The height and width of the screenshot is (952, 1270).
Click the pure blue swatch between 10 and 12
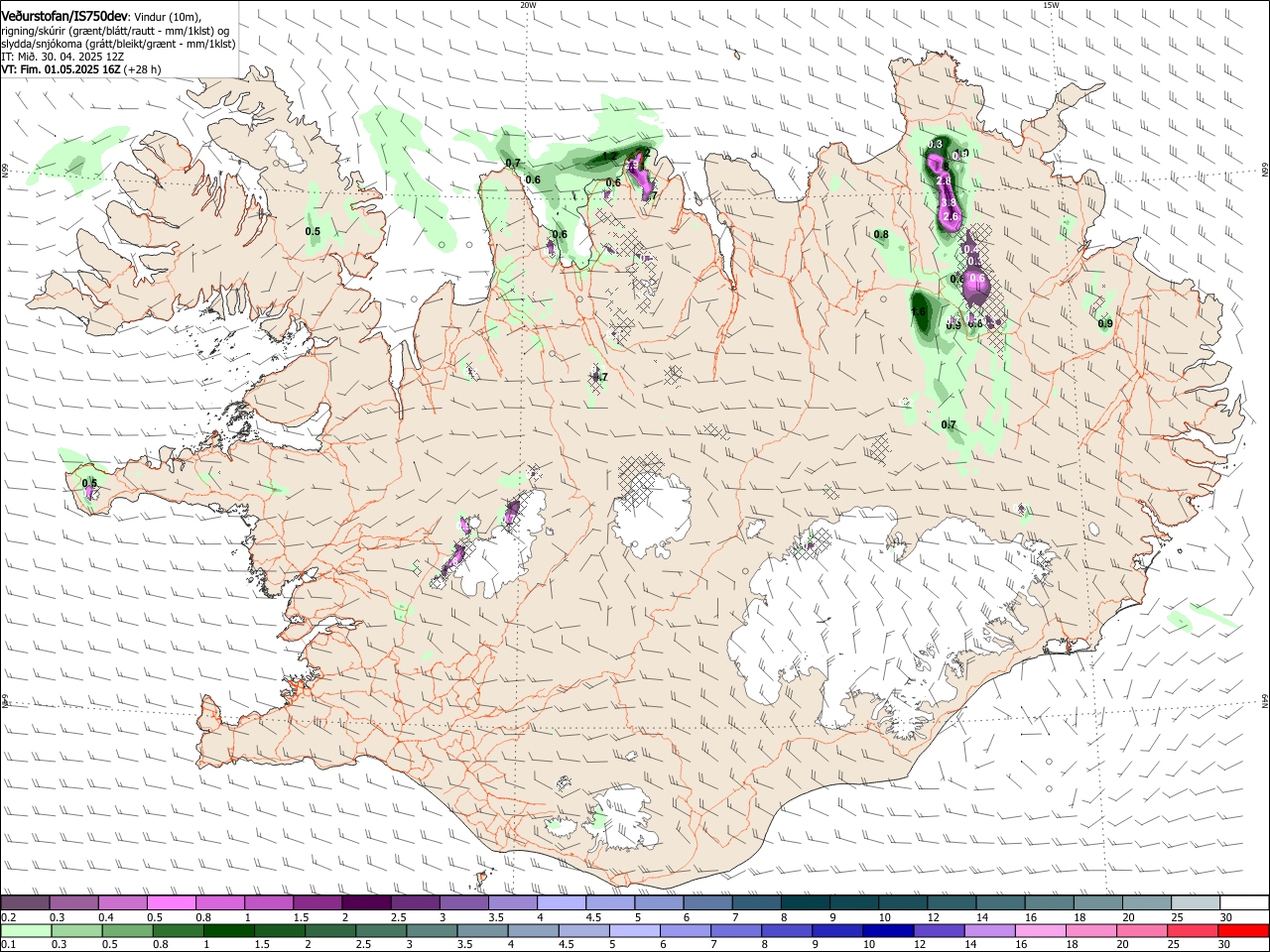point(887,931)
